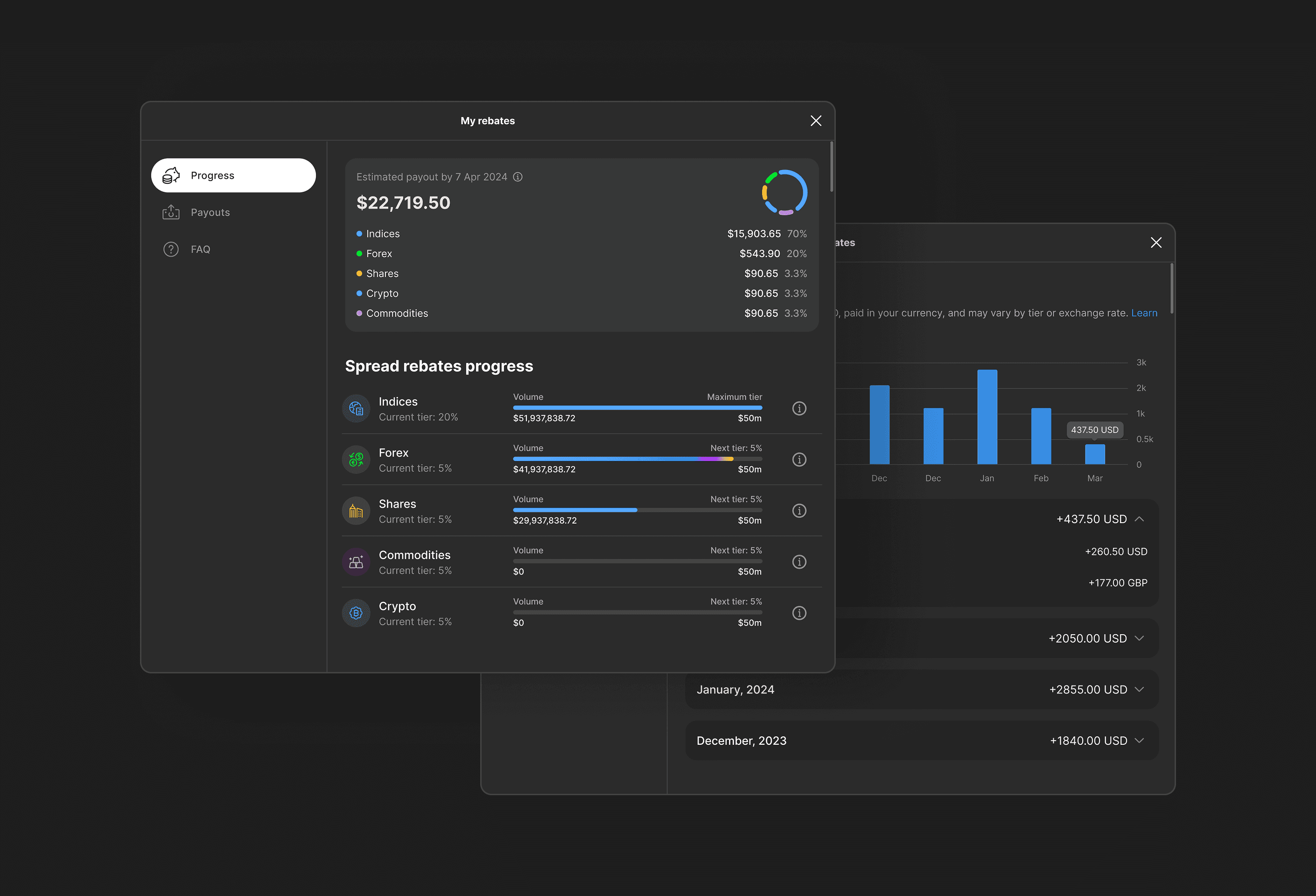Collapse the +437.50 USD payout section

point(1139,519)
